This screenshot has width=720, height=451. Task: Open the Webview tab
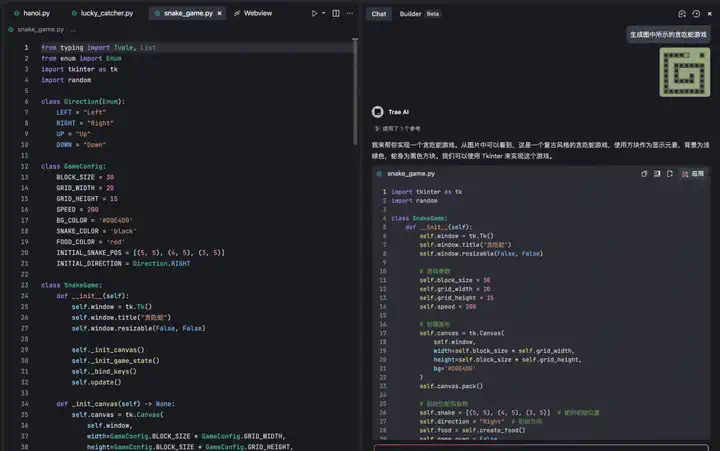point(253,13)
